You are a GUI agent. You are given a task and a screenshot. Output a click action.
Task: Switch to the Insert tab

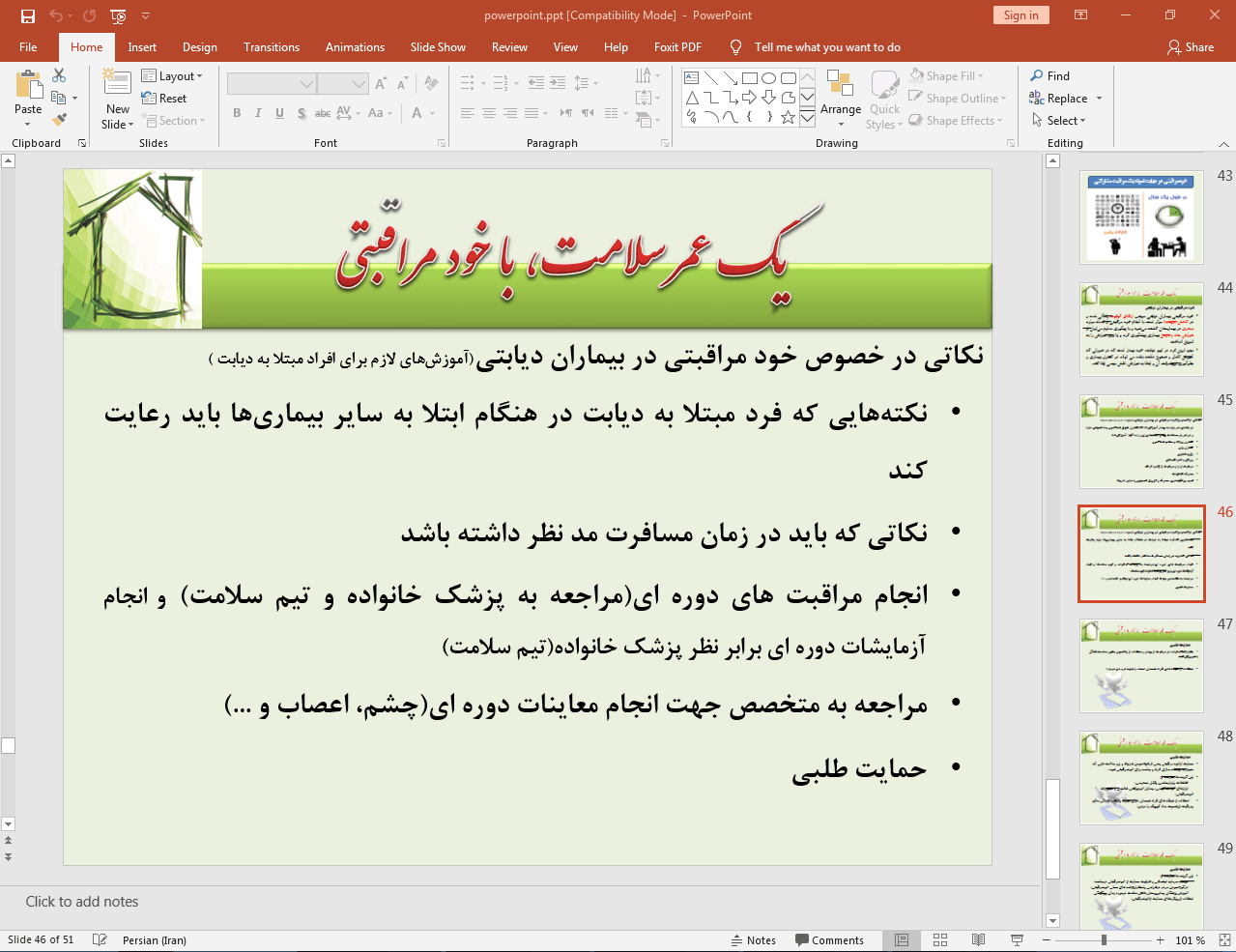(142, 46)
